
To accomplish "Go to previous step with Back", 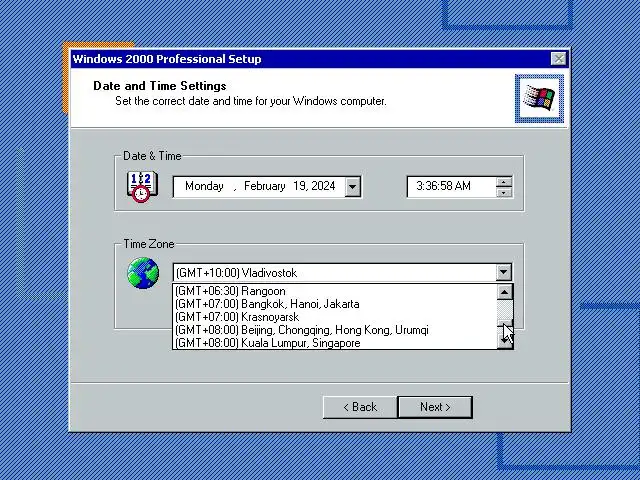I will pyautogui.click(x=360, y=407).
